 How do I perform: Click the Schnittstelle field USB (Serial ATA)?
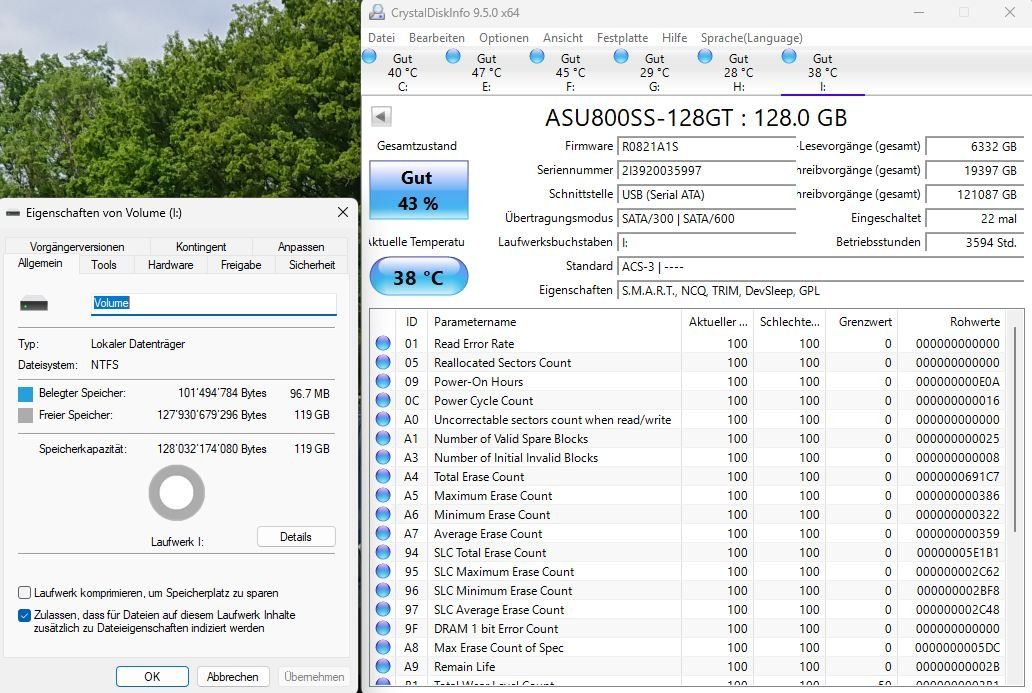706,195
